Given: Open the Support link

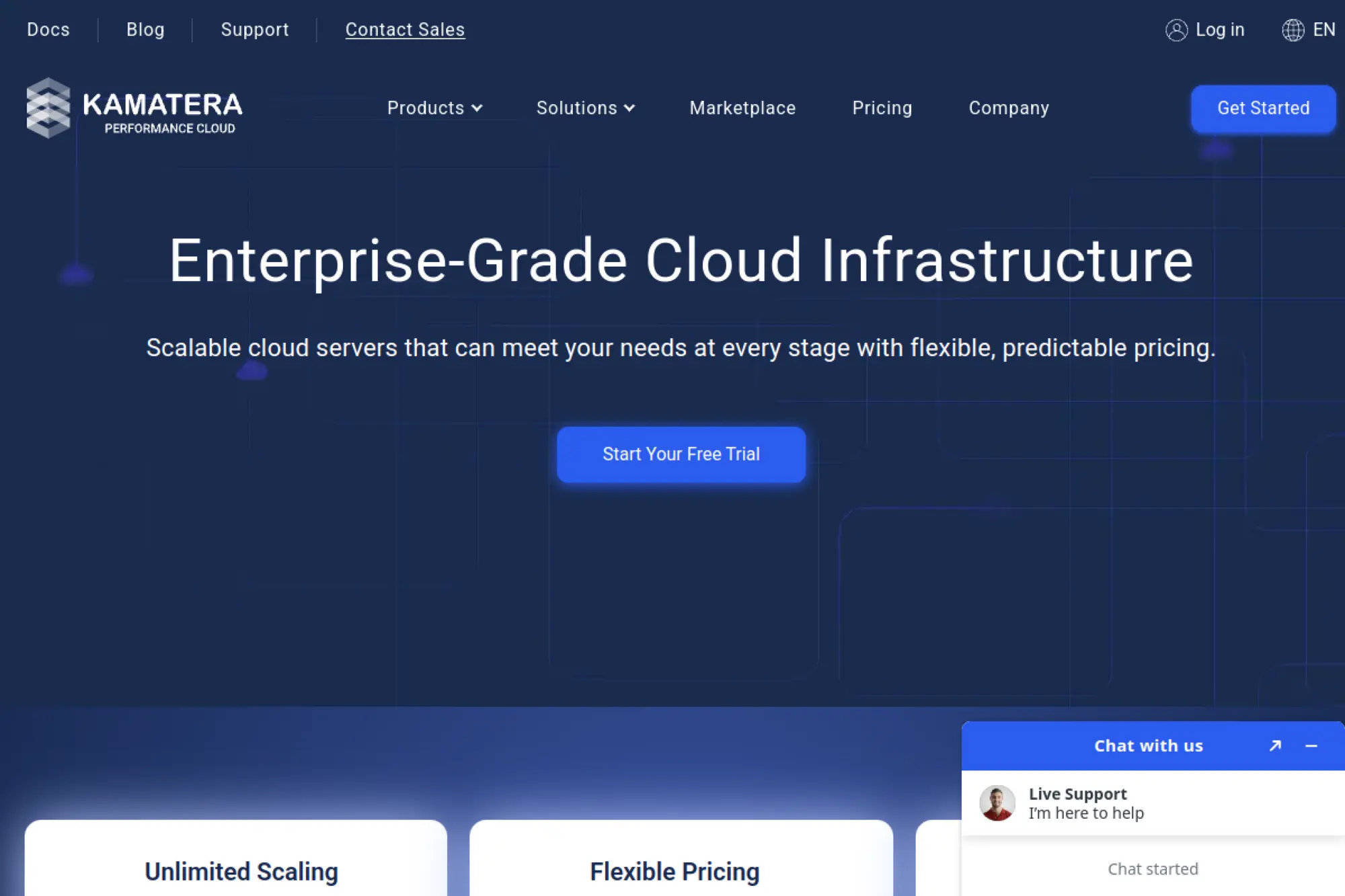Looking at the screenshot, I should click(x=255, y=30).
